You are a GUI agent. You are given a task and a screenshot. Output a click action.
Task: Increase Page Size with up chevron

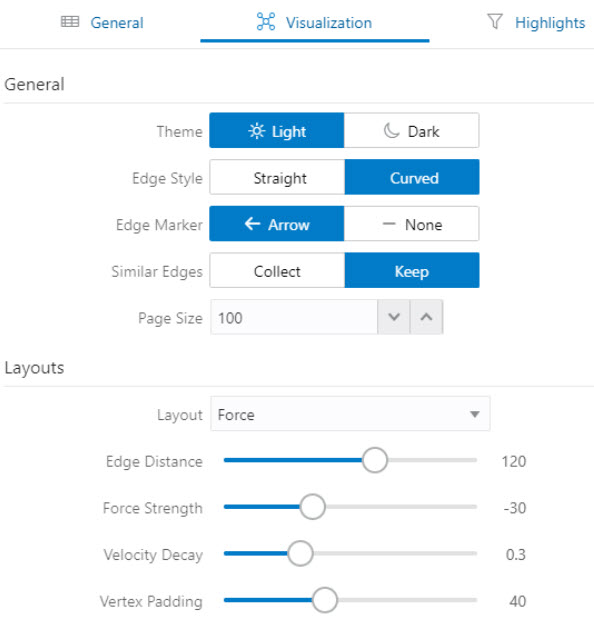pos(426,317)
